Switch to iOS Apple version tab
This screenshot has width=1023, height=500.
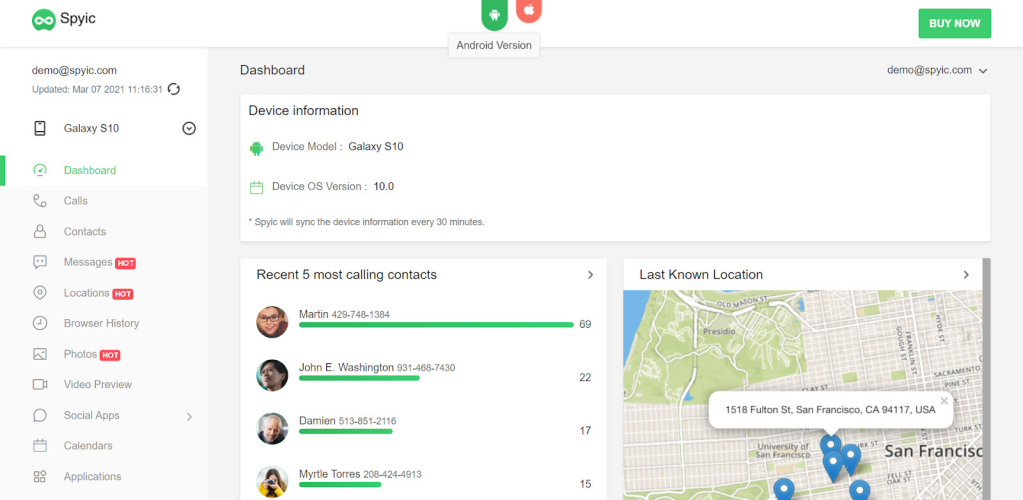coord(529,10)
